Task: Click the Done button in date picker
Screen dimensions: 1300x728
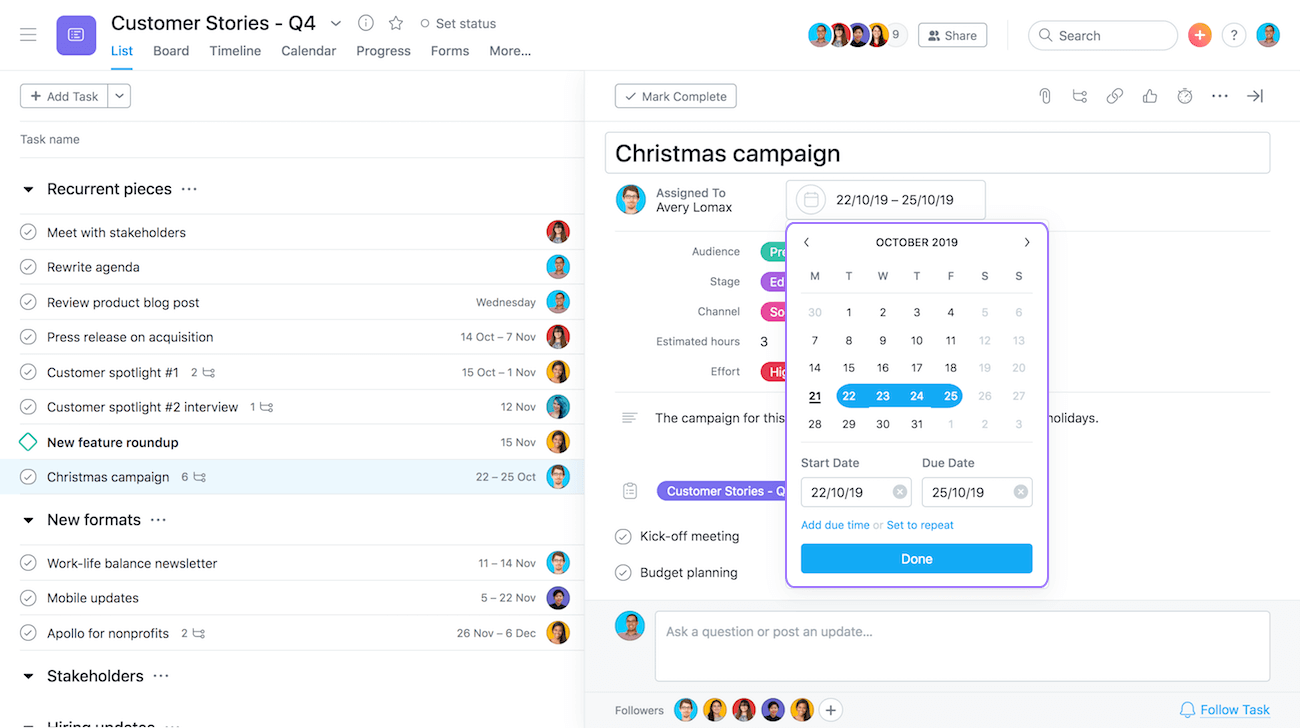Action: pos(916,559)
